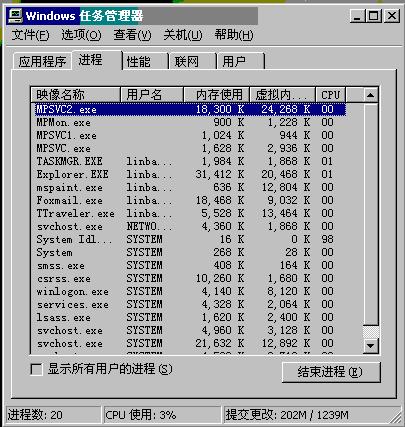Click the scrollbar up arrow
Image resolution: width=405 pixels, height=427 pixels.
coord(370,95)
